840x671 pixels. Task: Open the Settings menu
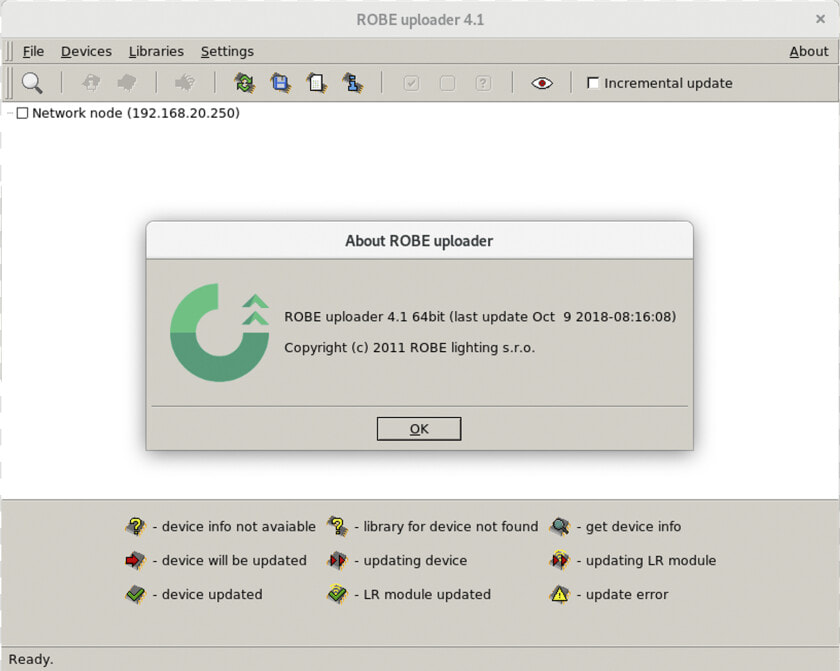click(227, 51)
